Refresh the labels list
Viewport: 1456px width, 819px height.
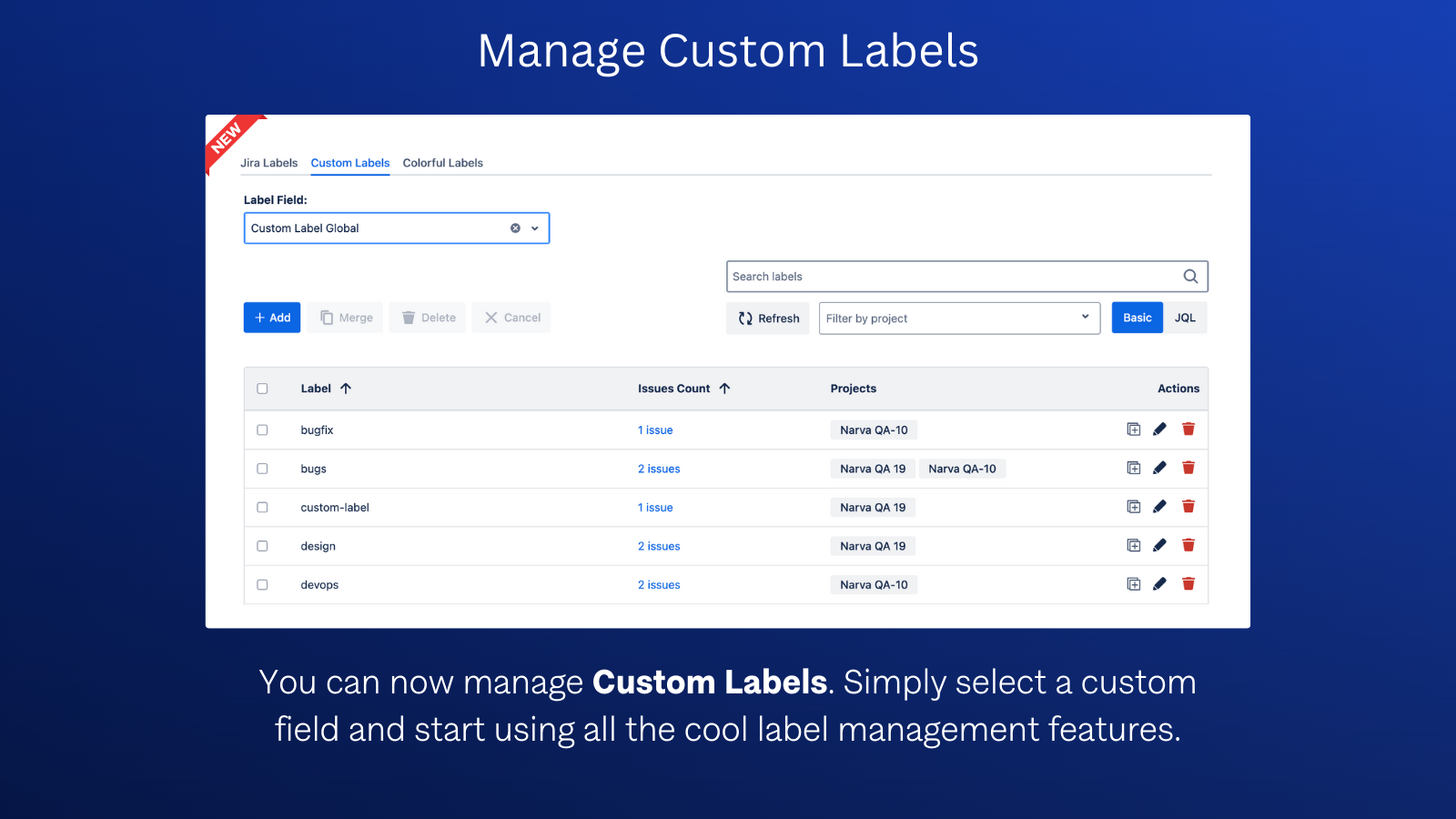coord(768,318)
